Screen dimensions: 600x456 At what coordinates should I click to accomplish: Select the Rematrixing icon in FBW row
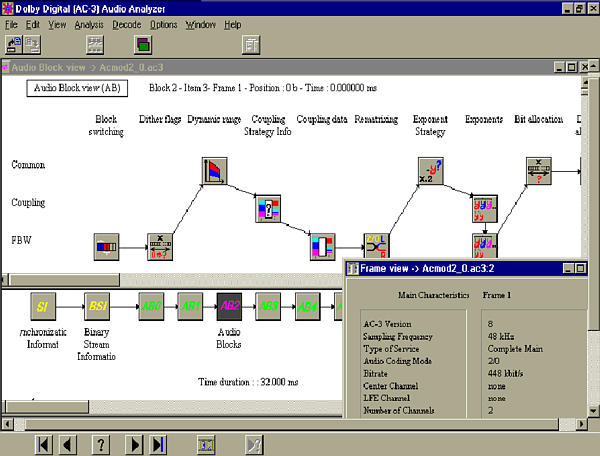377,246
